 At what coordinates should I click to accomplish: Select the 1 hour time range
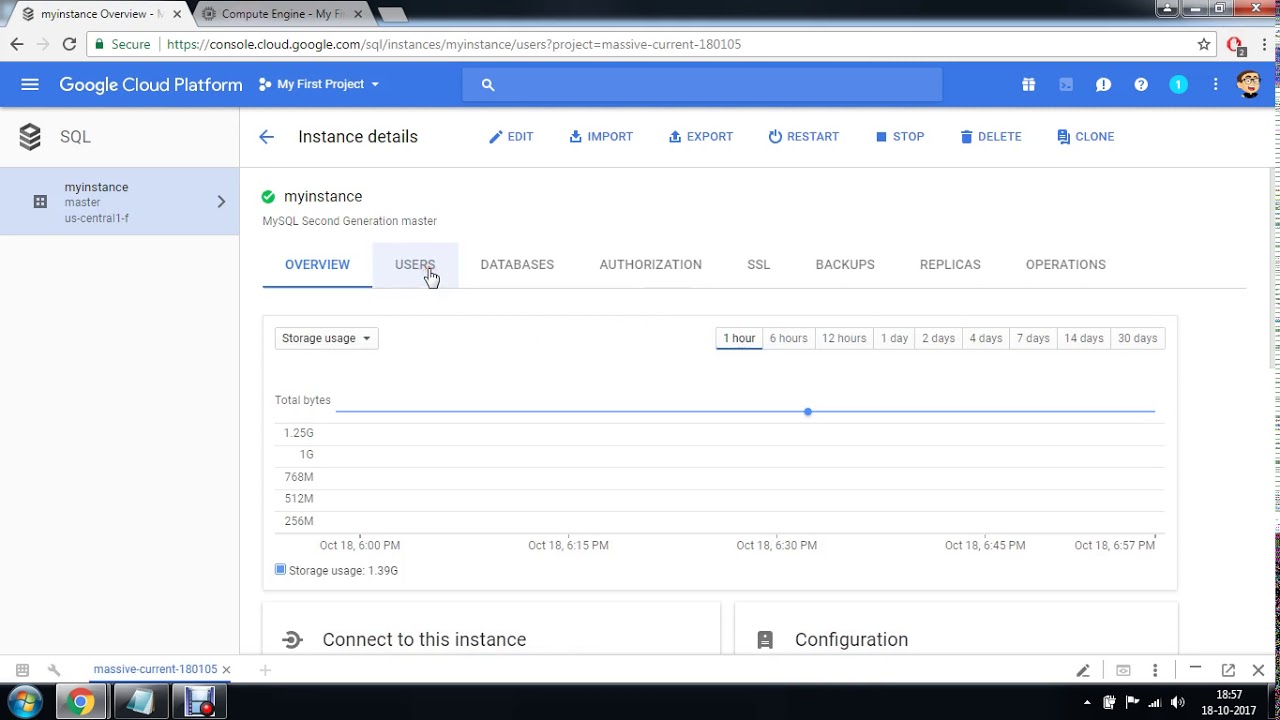(739, 338)
